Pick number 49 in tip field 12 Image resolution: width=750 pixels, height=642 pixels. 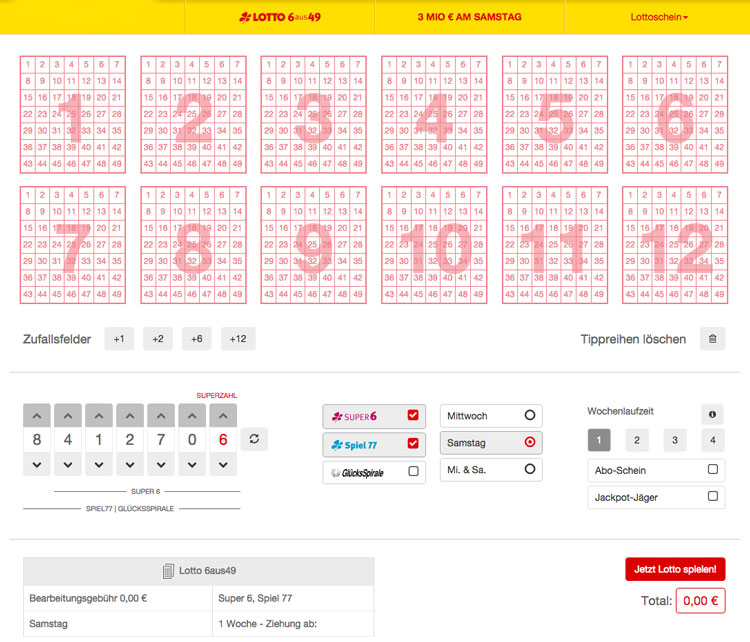point(719,294)
